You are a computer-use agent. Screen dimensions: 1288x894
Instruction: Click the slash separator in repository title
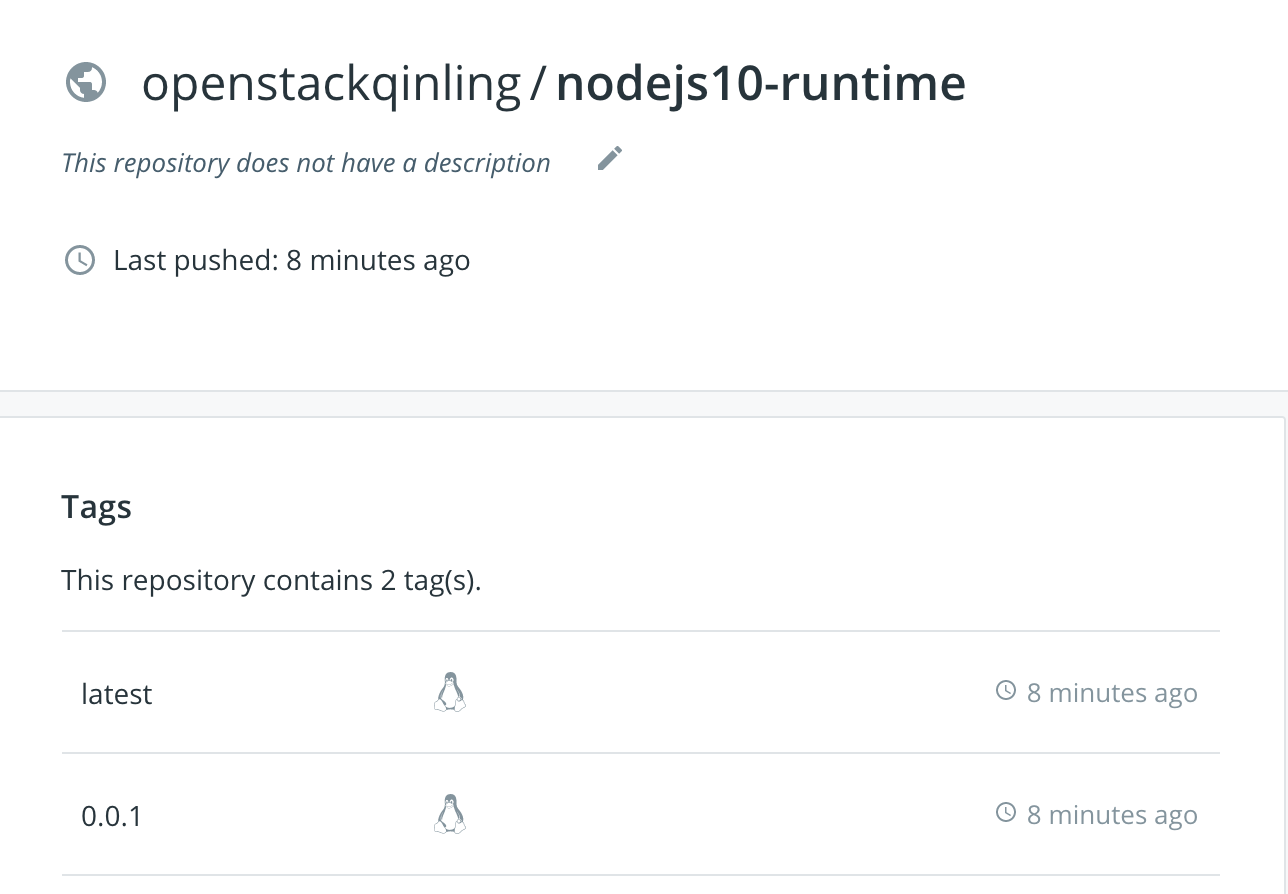pyautogui.click(x=538, y=84)
